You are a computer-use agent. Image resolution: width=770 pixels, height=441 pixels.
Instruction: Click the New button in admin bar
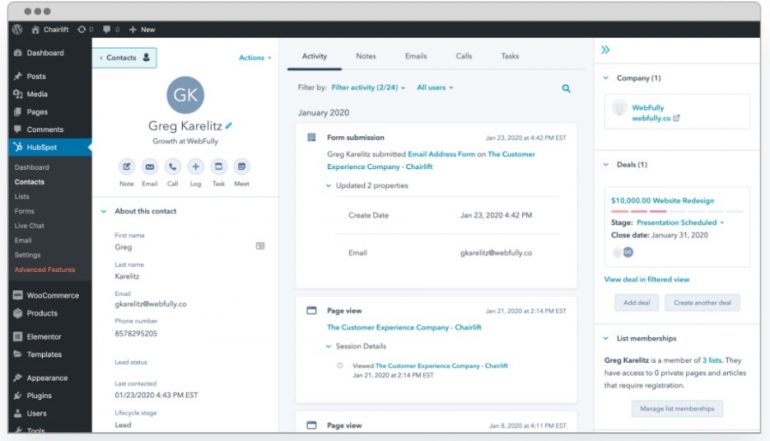pos(142,29)
